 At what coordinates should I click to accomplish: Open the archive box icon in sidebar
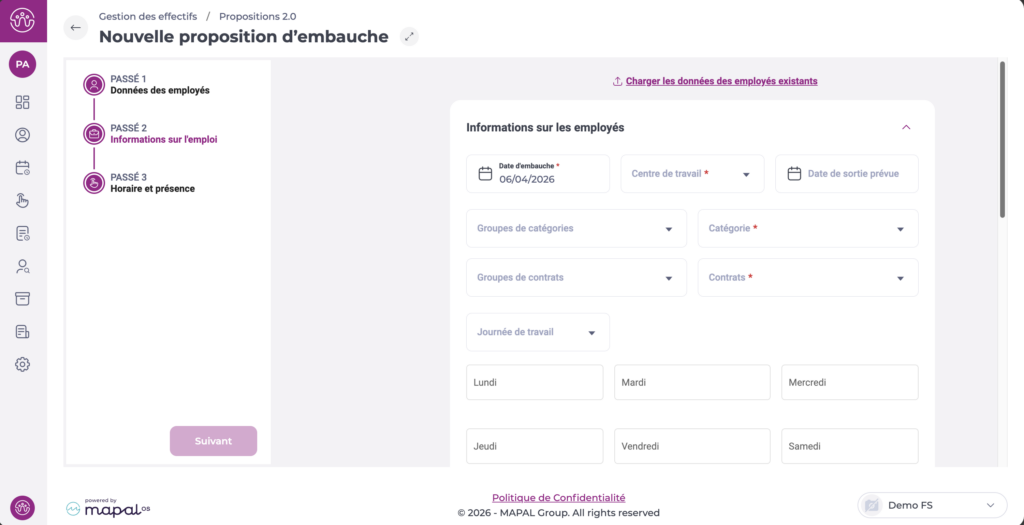tap(23, 299)
